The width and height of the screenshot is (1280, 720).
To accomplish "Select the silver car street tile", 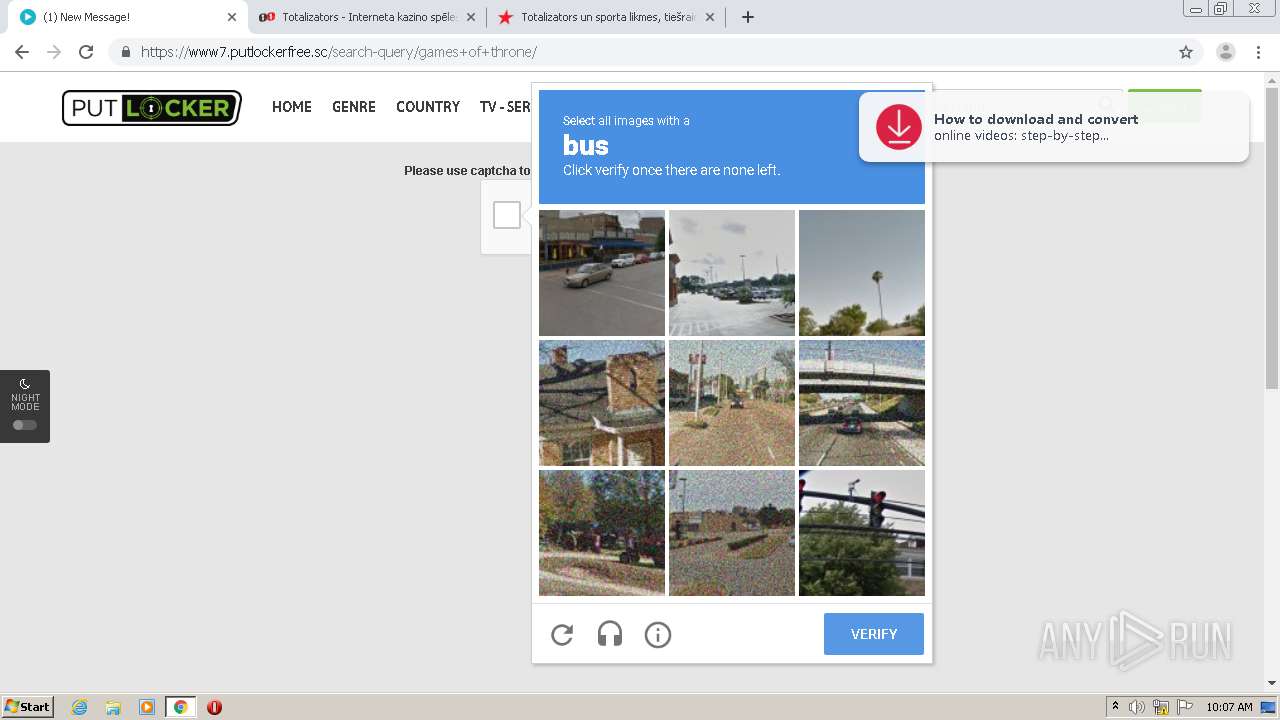I will (602, 273).
